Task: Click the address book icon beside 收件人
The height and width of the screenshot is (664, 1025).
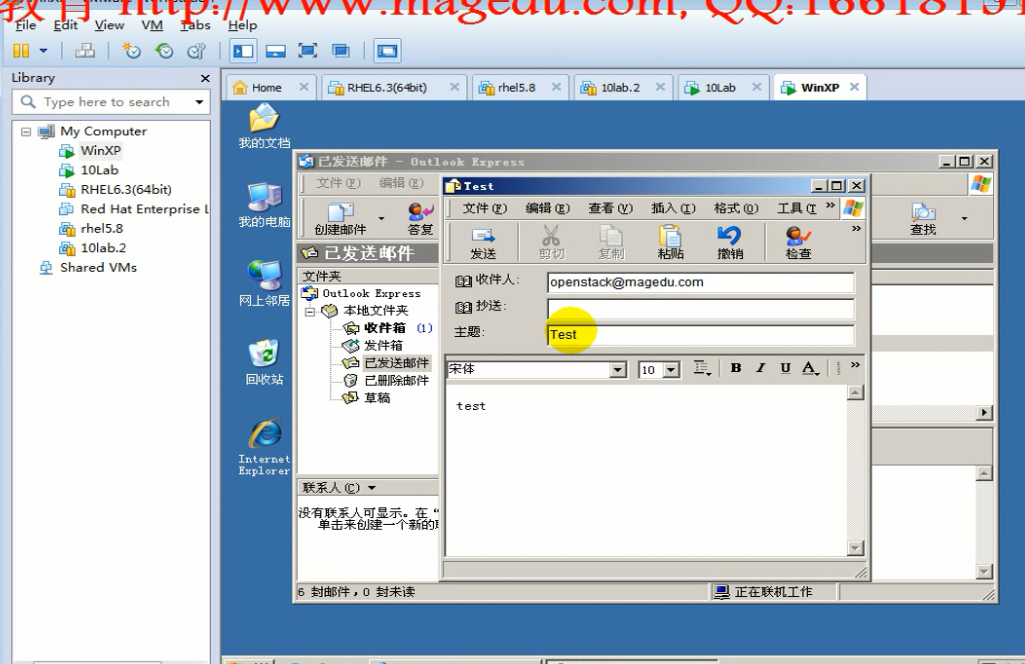Action: (463, 281)
